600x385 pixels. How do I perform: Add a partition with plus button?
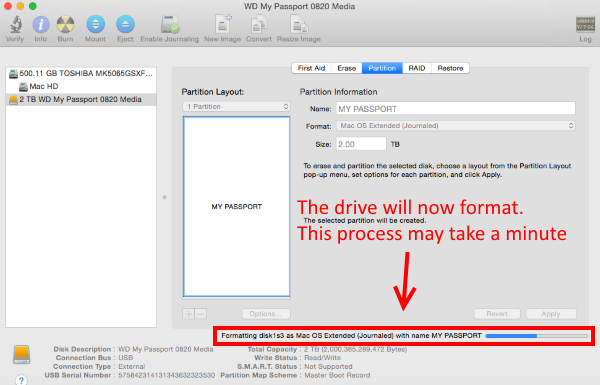(189, 314)
